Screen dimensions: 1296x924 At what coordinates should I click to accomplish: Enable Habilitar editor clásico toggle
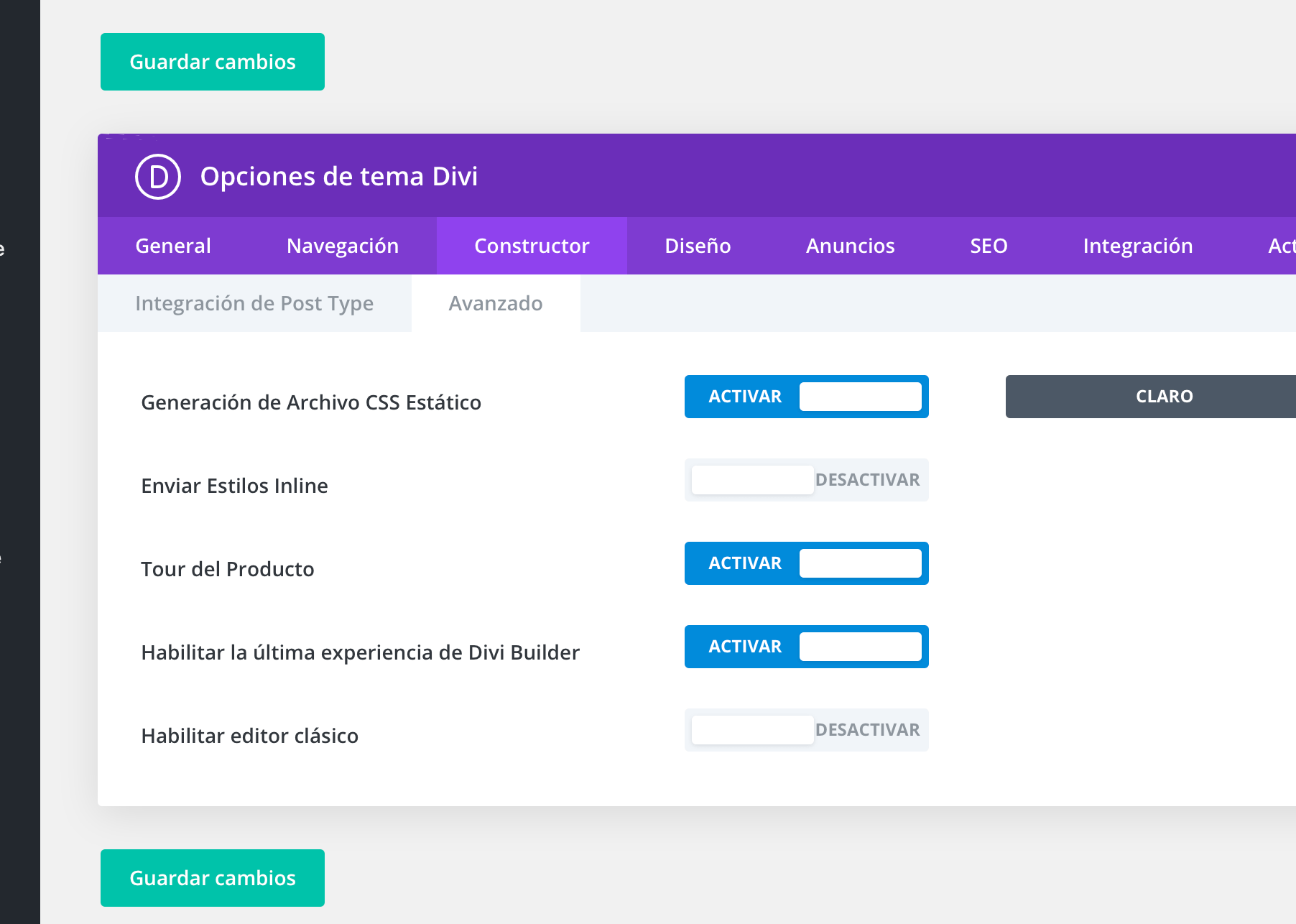coord(807,730)
